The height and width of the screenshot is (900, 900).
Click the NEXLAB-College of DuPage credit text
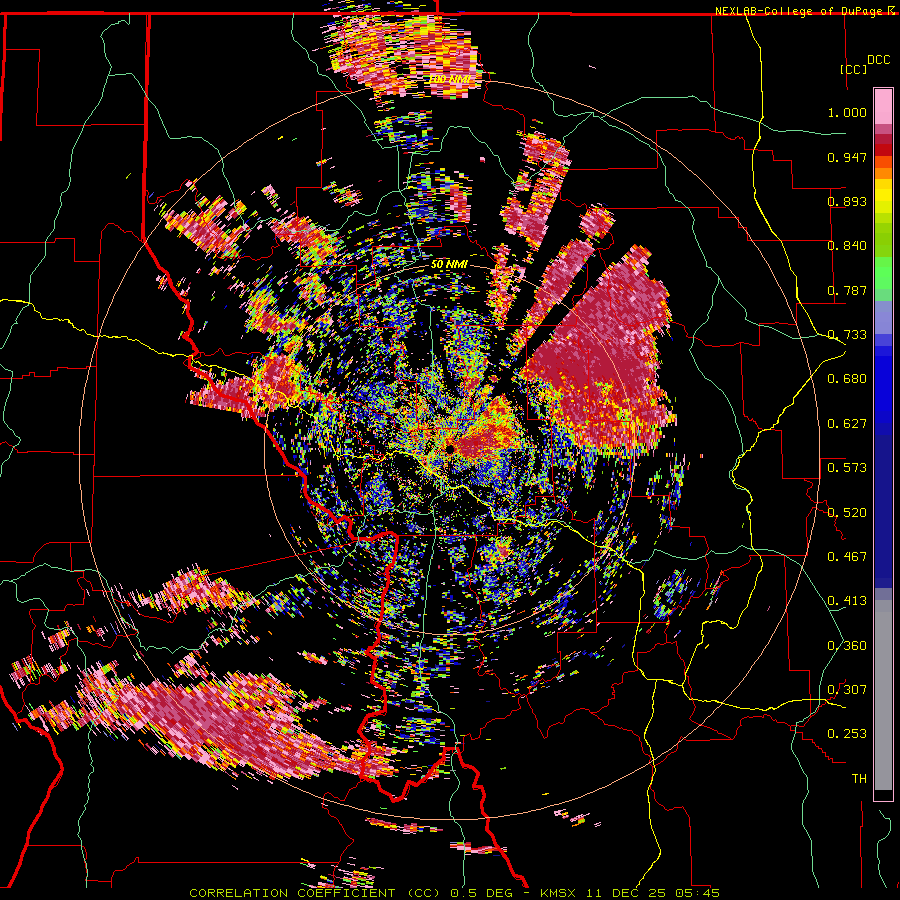pos(800,11)
